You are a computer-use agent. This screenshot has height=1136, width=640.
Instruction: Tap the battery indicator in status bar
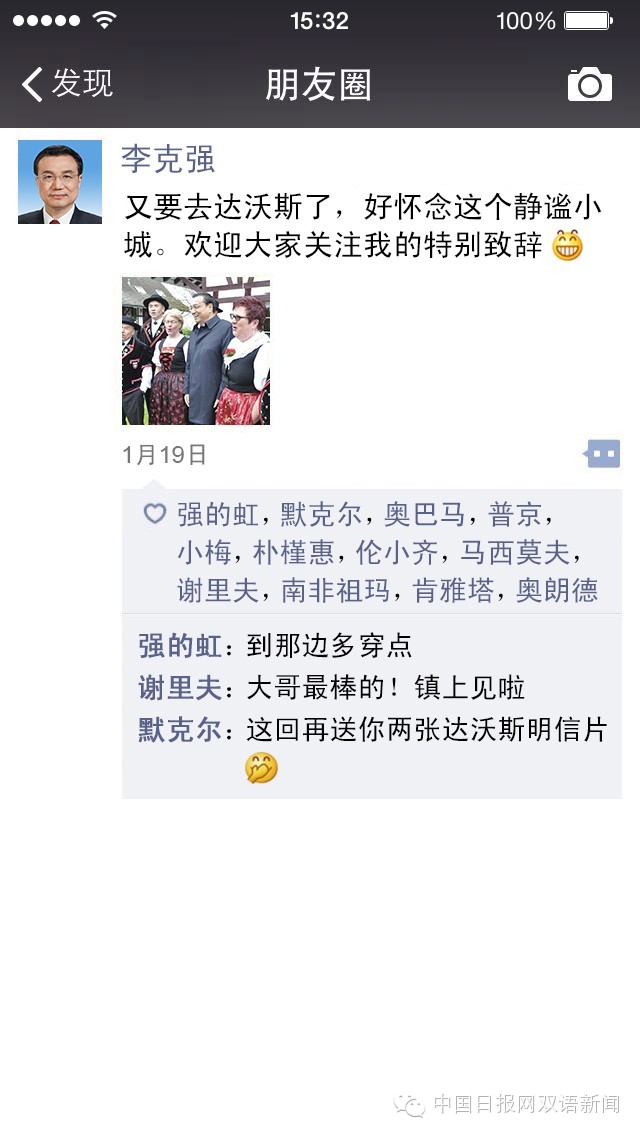point(588,20)
